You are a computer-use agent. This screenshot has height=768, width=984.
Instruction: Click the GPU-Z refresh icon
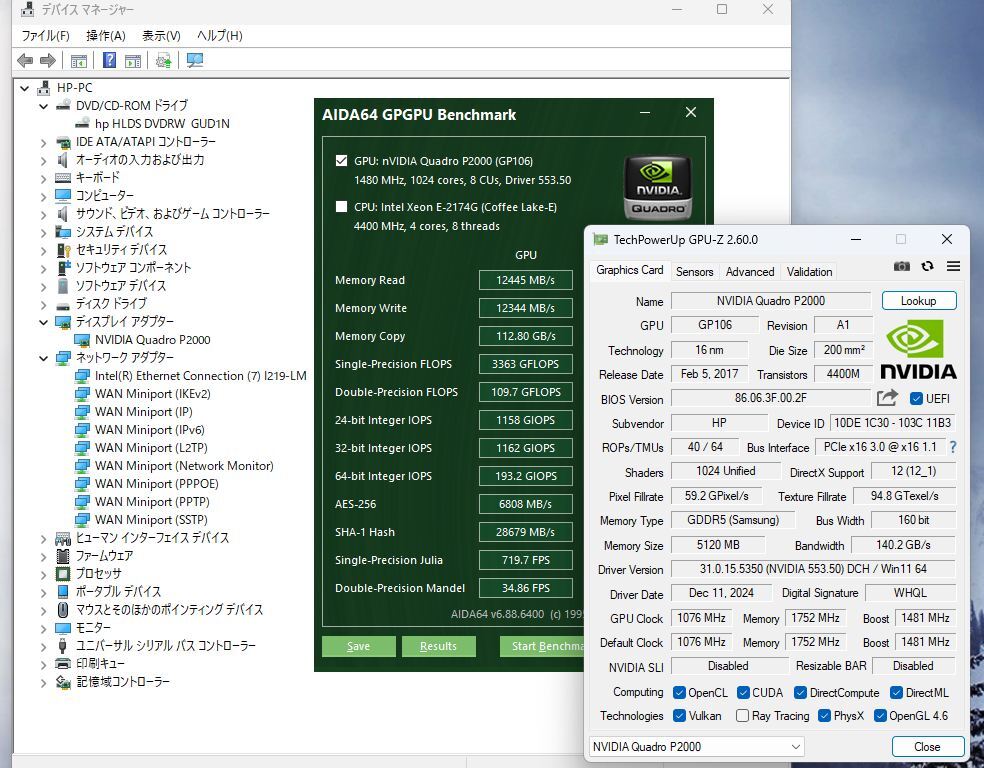927,266
